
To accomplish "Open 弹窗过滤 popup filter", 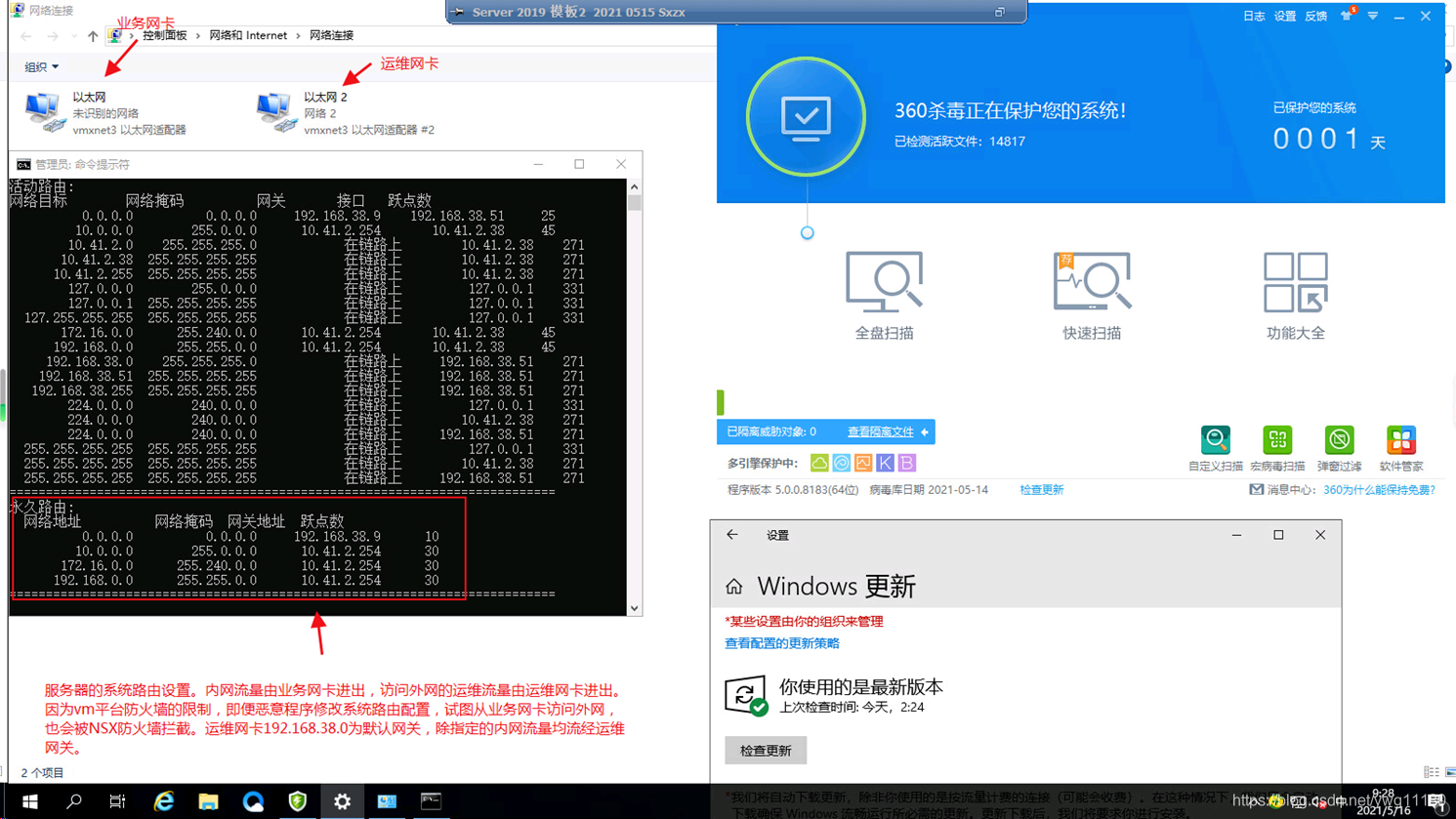I will 1339,449.
